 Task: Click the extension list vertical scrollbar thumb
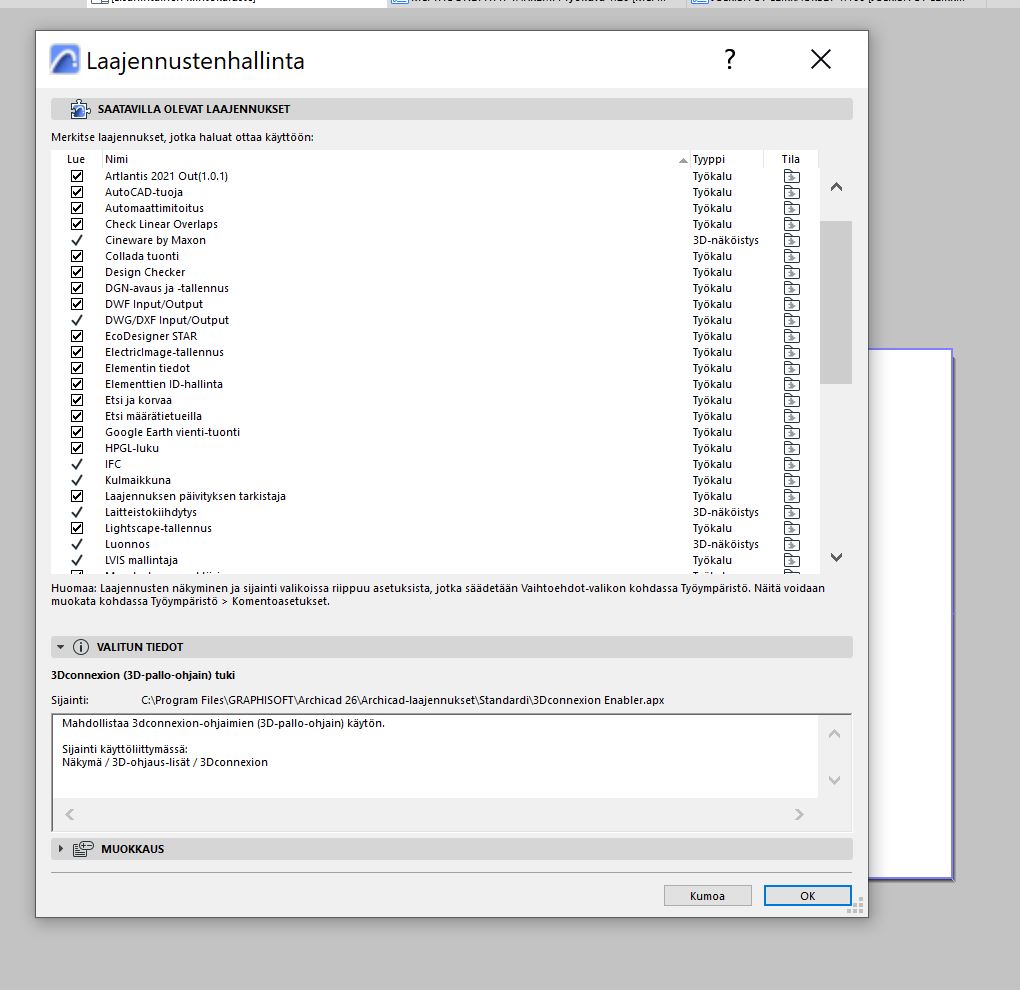click(x=835, y=300)
